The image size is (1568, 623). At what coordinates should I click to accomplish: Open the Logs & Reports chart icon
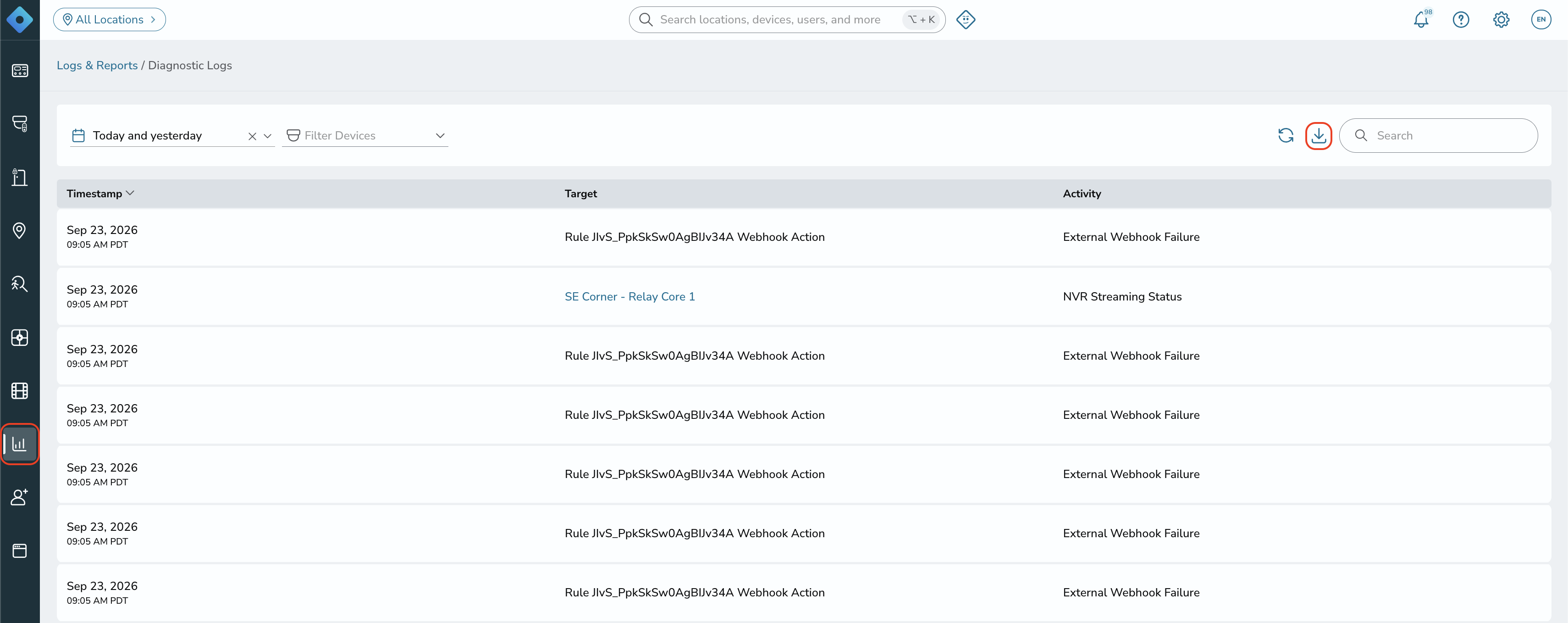coord(19,444)
